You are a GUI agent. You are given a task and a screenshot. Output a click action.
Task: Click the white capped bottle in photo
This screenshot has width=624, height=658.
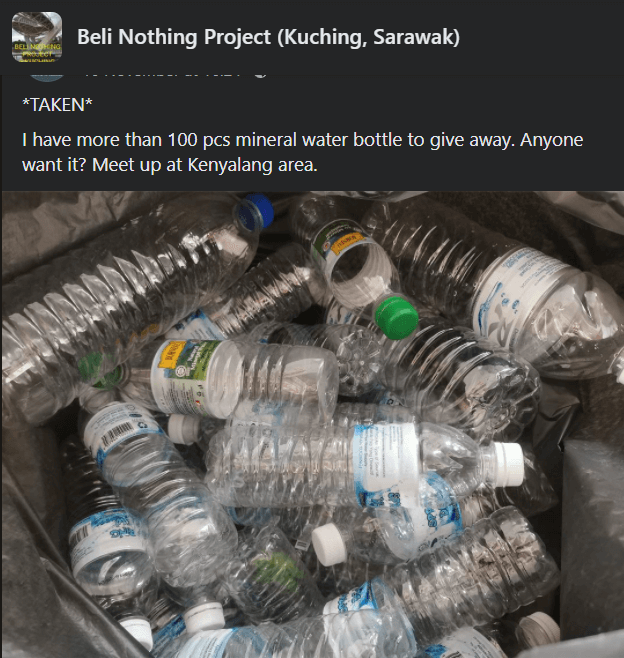pyautogui.click(x=365, y=465)
